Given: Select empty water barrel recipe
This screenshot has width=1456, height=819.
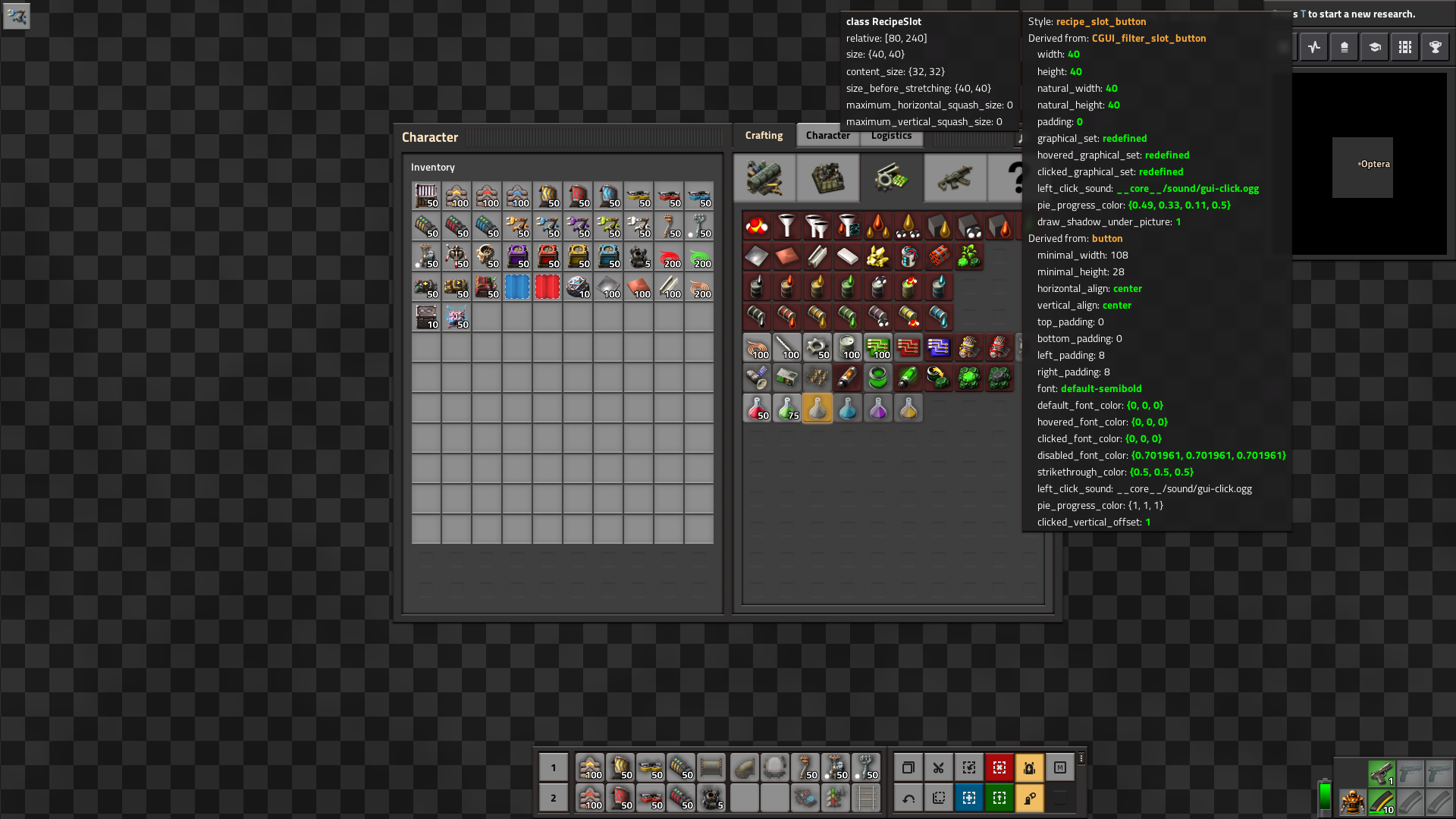Looking at the screenshot, I should click(939, 317).
